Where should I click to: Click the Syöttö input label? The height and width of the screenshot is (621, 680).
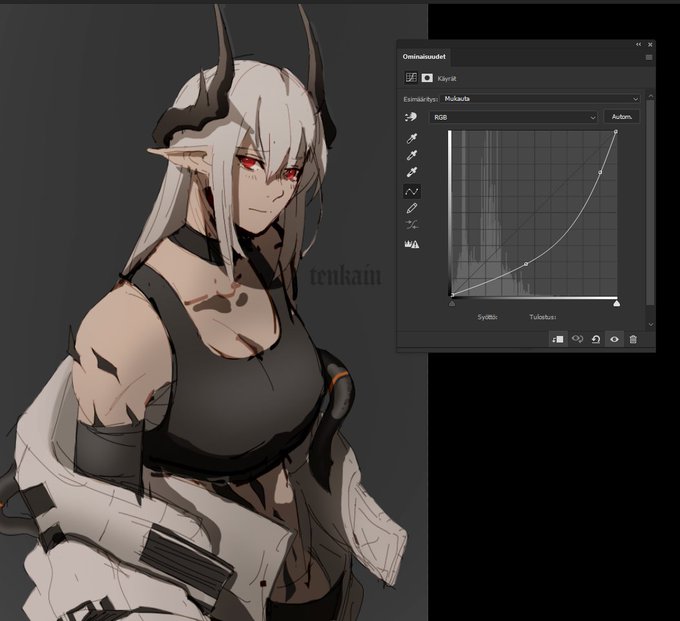point(487,317)
